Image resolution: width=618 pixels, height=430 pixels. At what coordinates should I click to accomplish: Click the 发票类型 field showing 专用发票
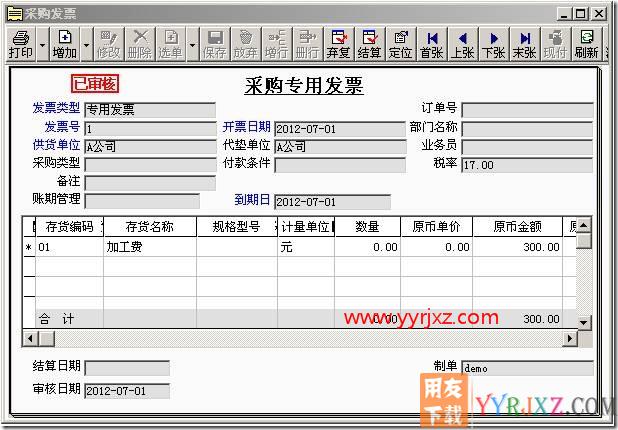150,110
